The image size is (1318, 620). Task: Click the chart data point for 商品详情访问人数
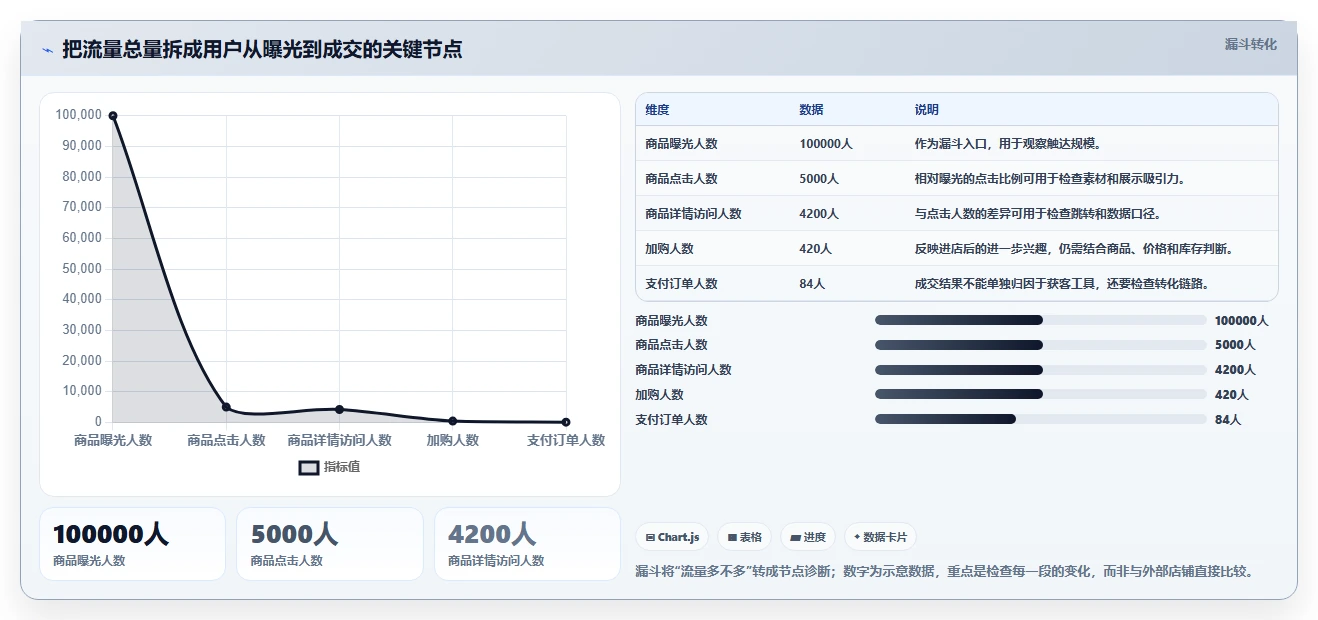(x=340, y=409)
